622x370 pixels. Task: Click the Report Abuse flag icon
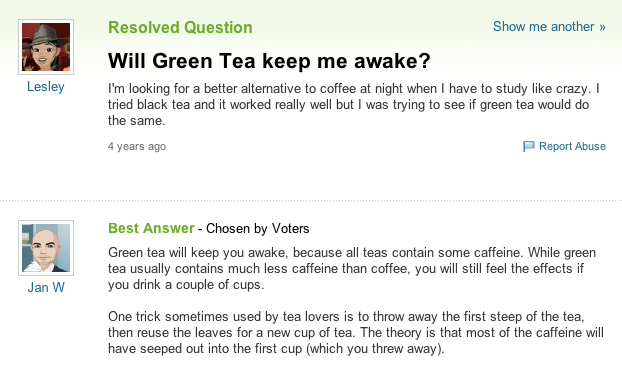[528, 146]
